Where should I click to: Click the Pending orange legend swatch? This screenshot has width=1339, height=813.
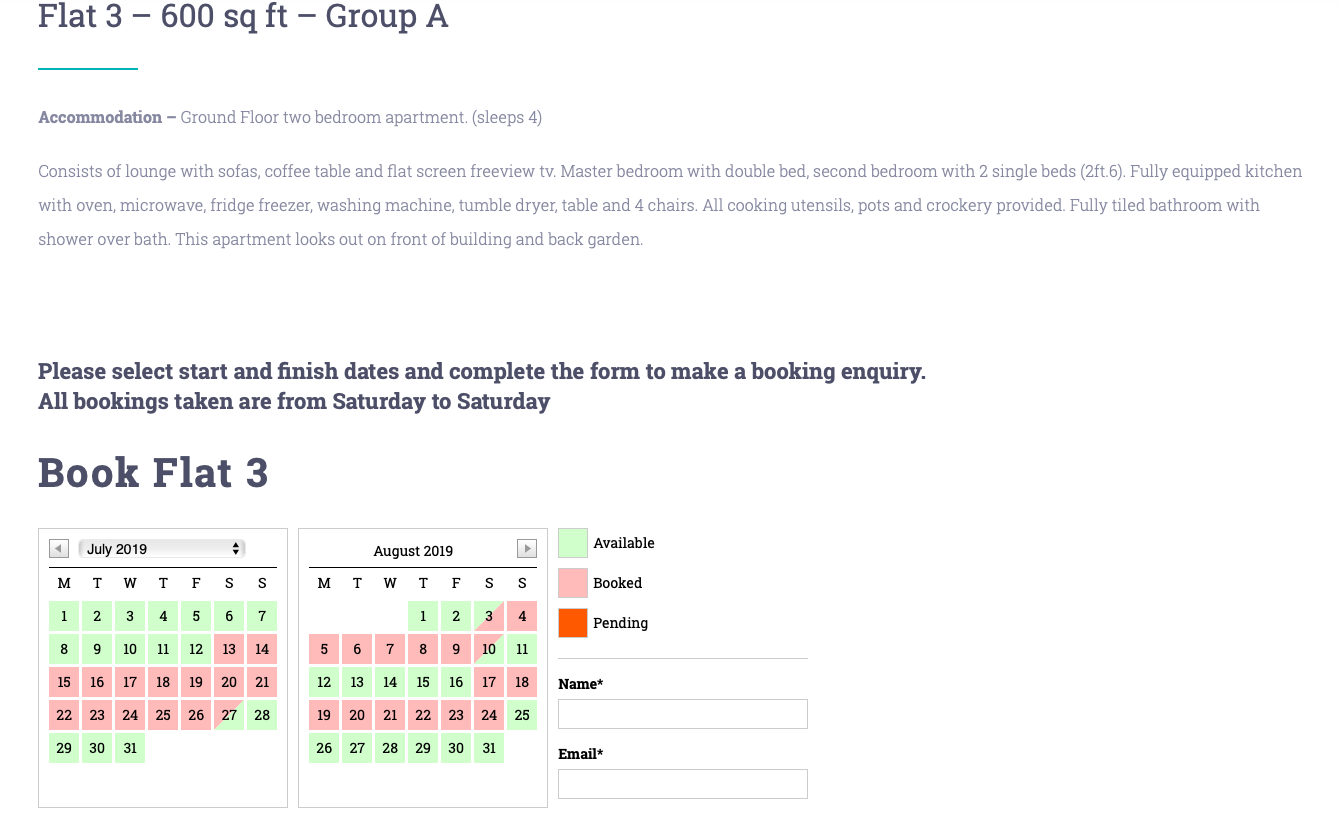[573, 623]
